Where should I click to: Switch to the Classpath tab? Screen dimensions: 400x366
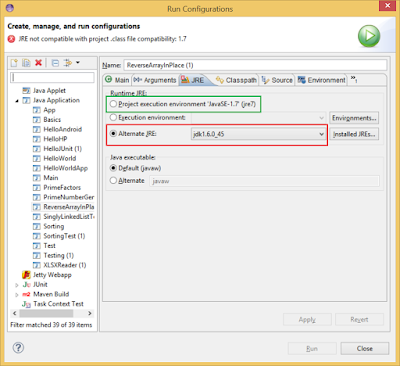click(236, 80)
